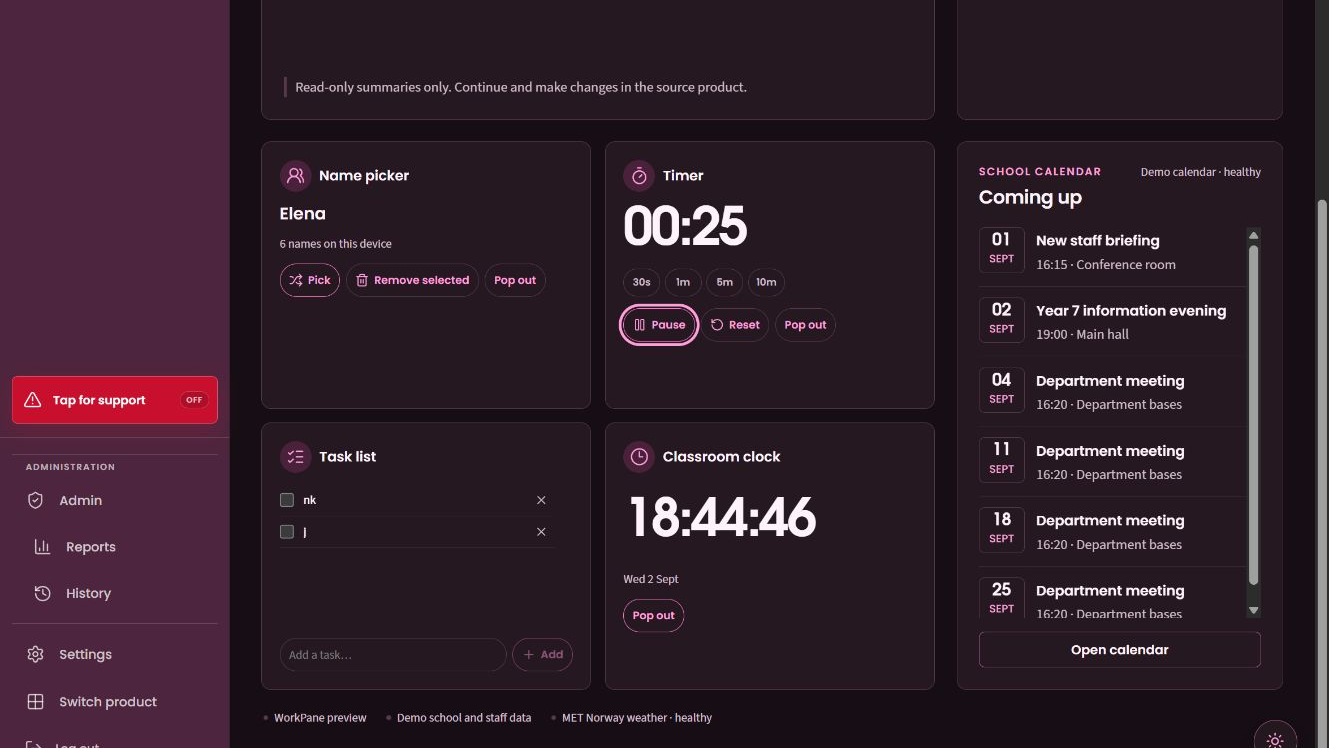Screen dimensions: 1329x748
Task: Click "Demo school and staff data" footer text
Action: point(464,718)
